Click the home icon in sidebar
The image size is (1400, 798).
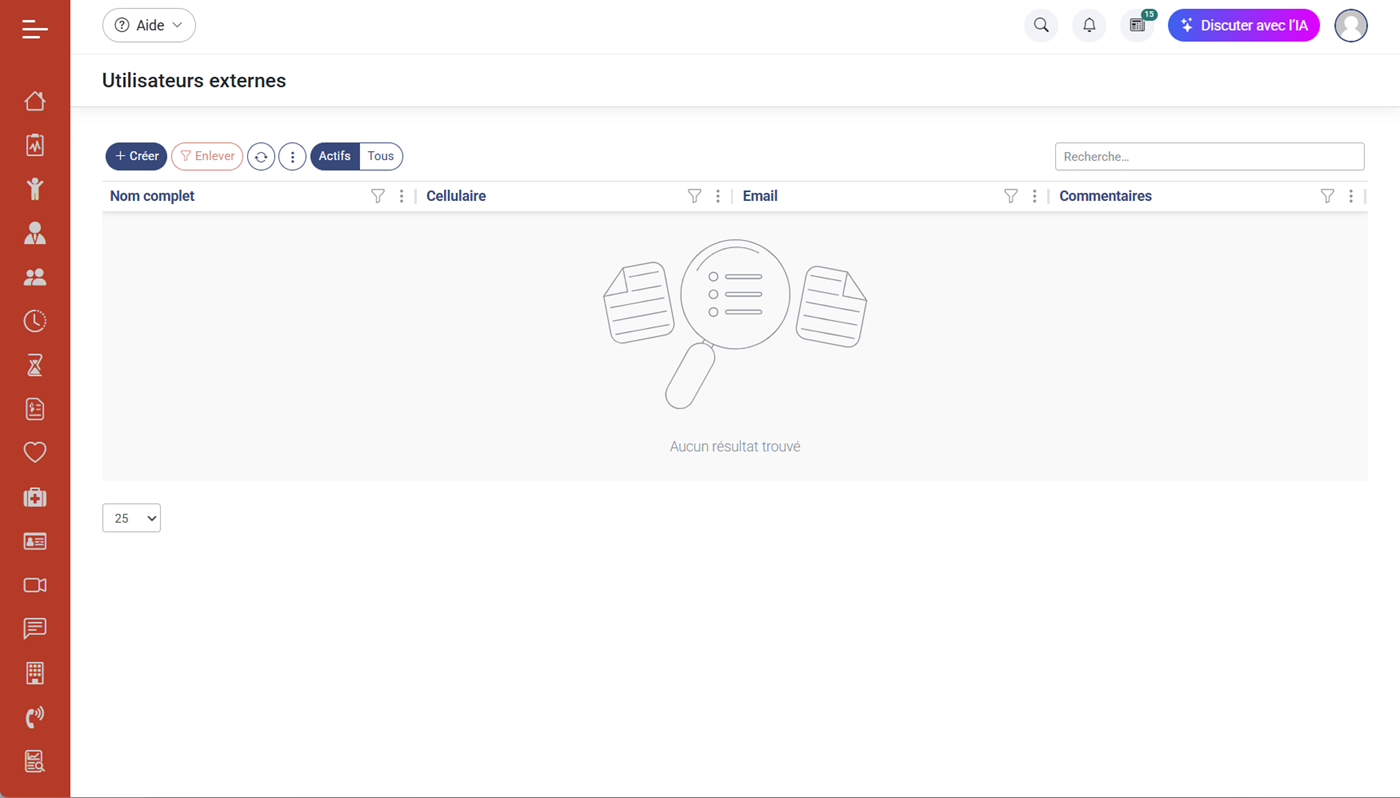click(35, 101)
